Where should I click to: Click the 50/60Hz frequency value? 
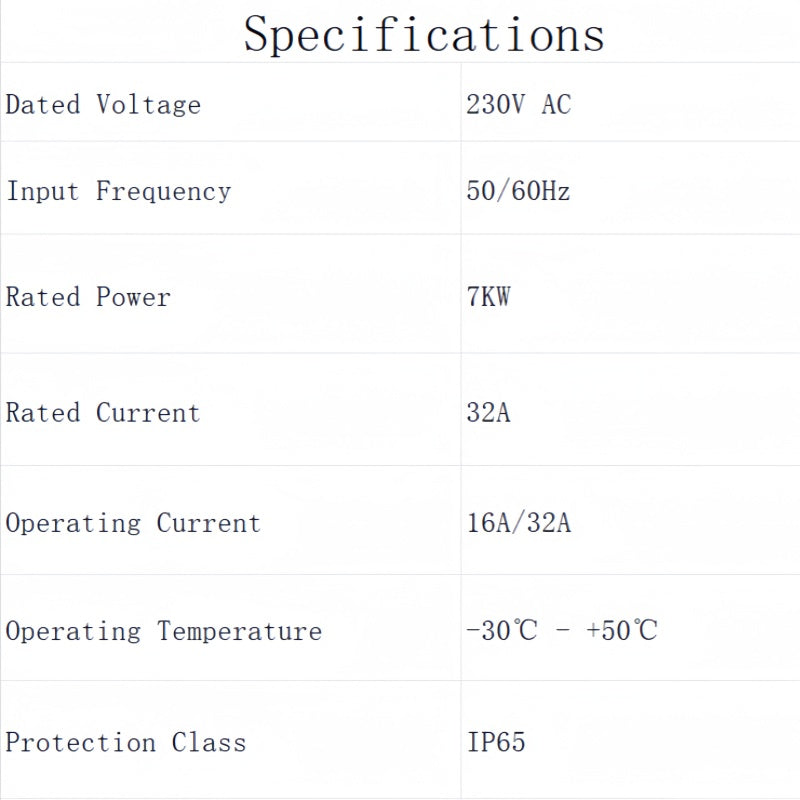pos(518,191)
